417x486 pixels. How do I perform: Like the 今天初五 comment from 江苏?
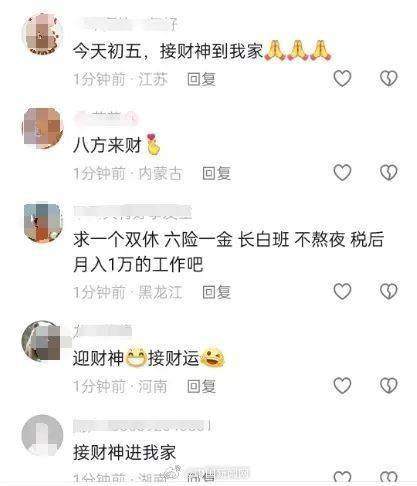click(x=342, y=79)
